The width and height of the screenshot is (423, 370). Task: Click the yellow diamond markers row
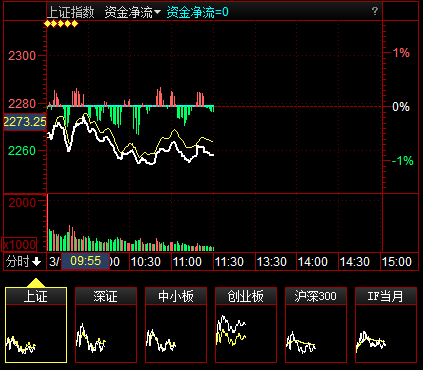click(x=61, y=24)
